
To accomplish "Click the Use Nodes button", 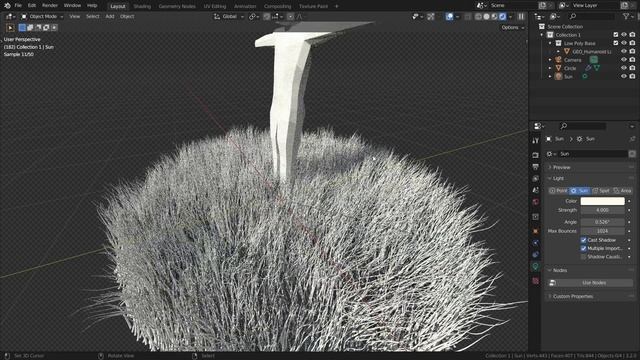I will pos(594,283).
